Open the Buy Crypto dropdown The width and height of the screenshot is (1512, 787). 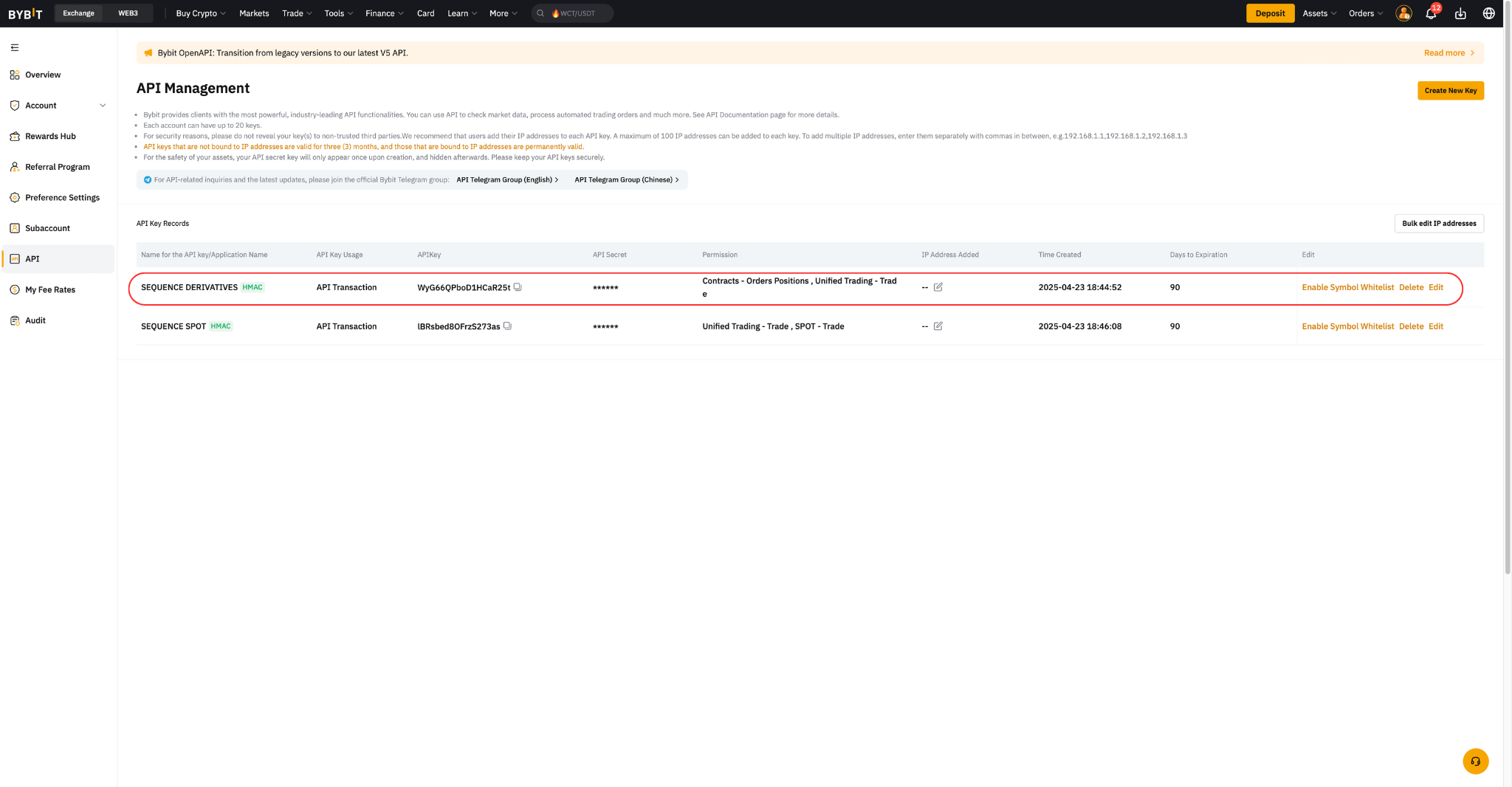201,13
